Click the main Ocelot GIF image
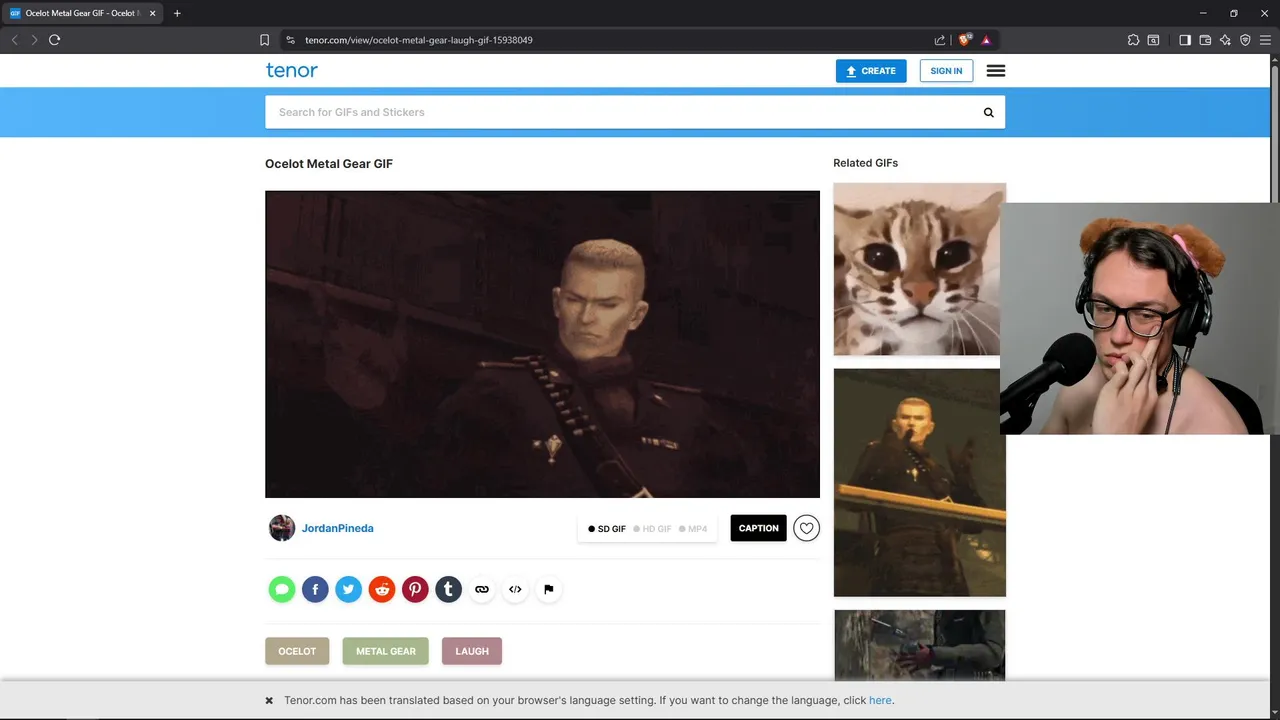 point(542,344)
